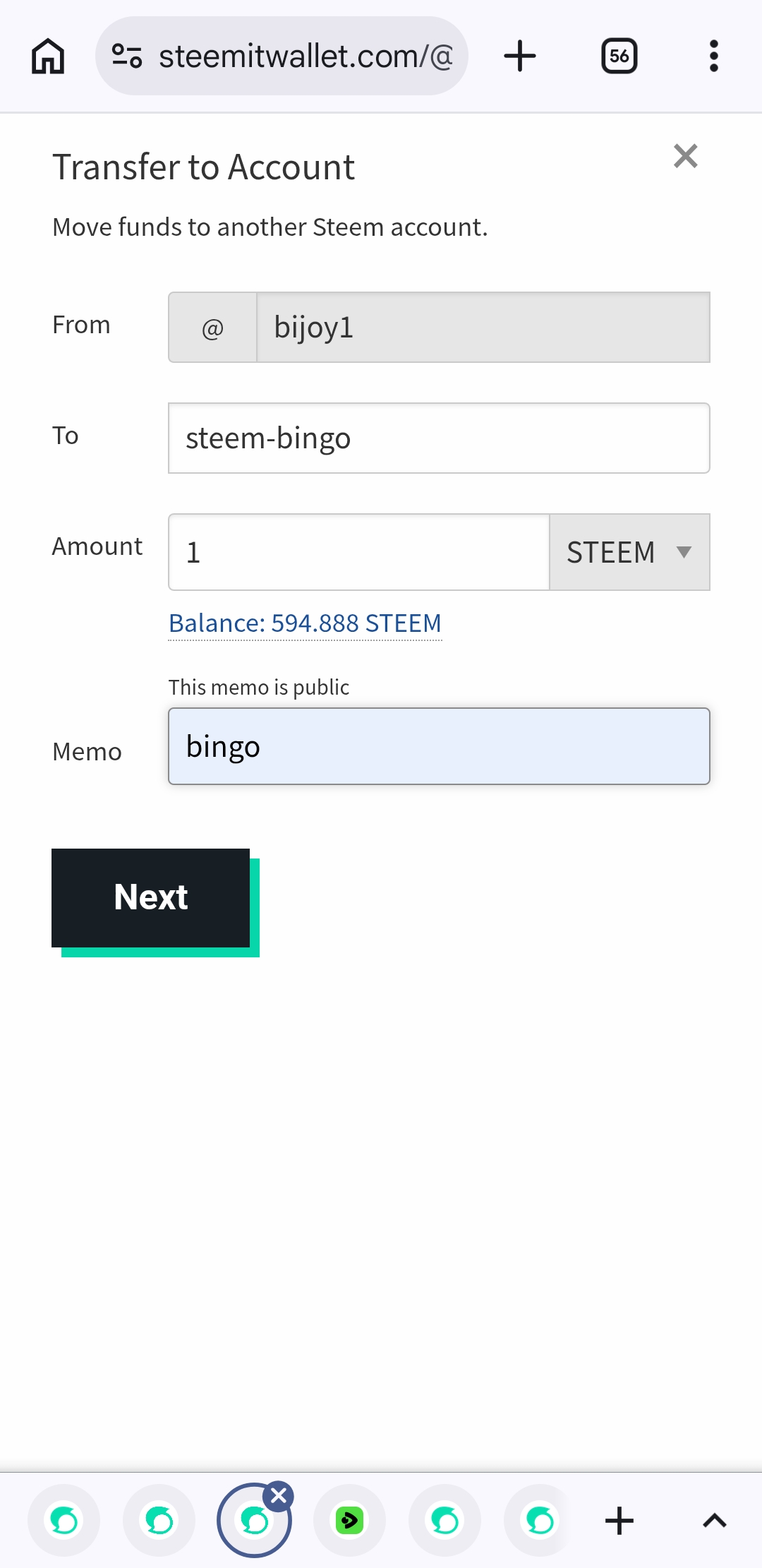Close the Transfer to Account dialog
Screen dimensions: 762x1568
point(686,156)
